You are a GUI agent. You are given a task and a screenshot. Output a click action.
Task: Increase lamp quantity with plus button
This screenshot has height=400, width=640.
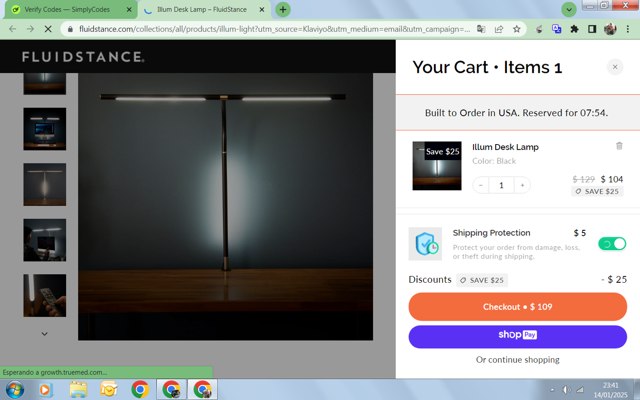pos(522,185)
